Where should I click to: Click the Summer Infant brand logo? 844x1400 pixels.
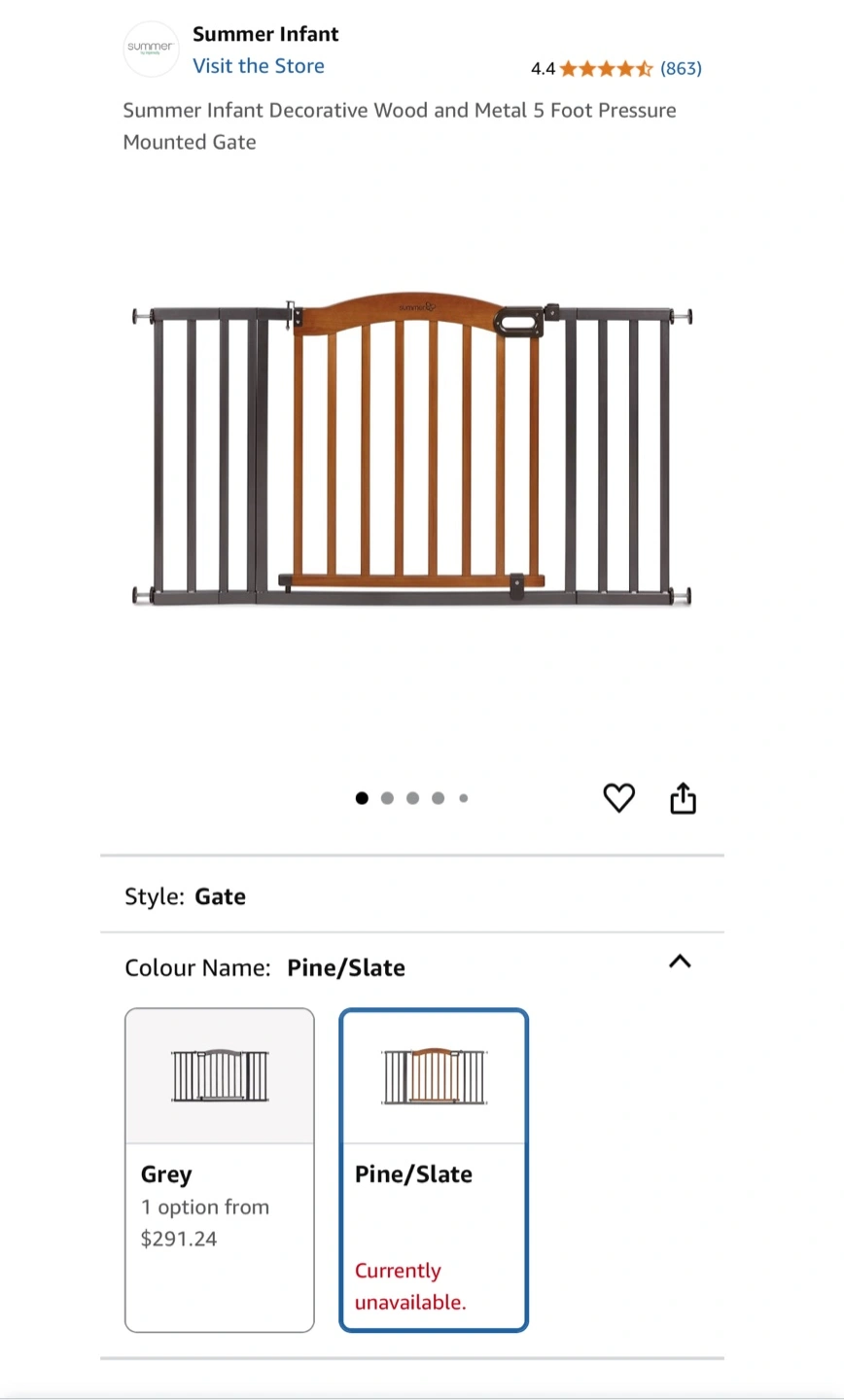coord(151,49)
